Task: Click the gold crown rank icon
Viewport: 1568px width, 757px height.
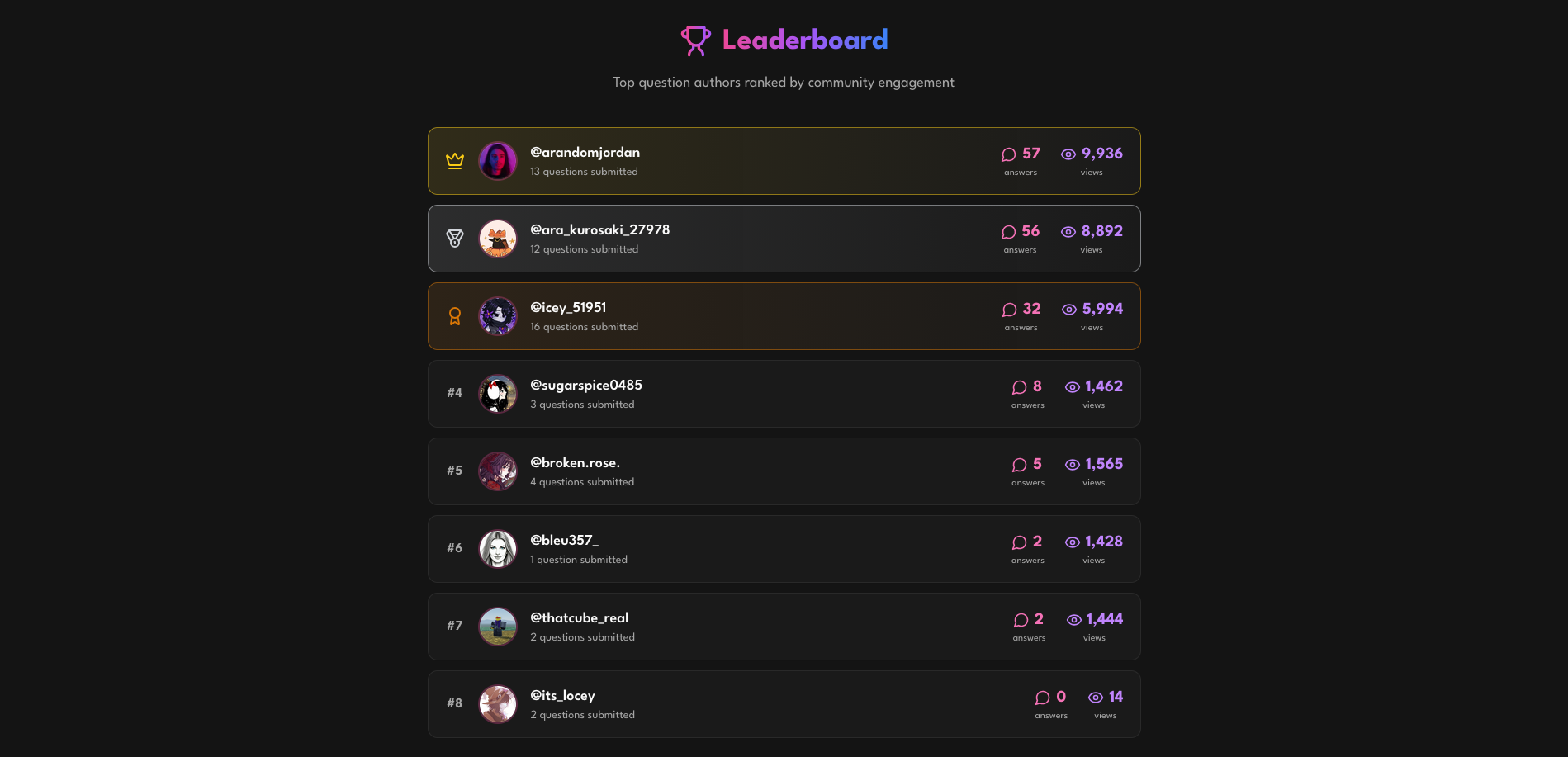Action: pos(455,161)
